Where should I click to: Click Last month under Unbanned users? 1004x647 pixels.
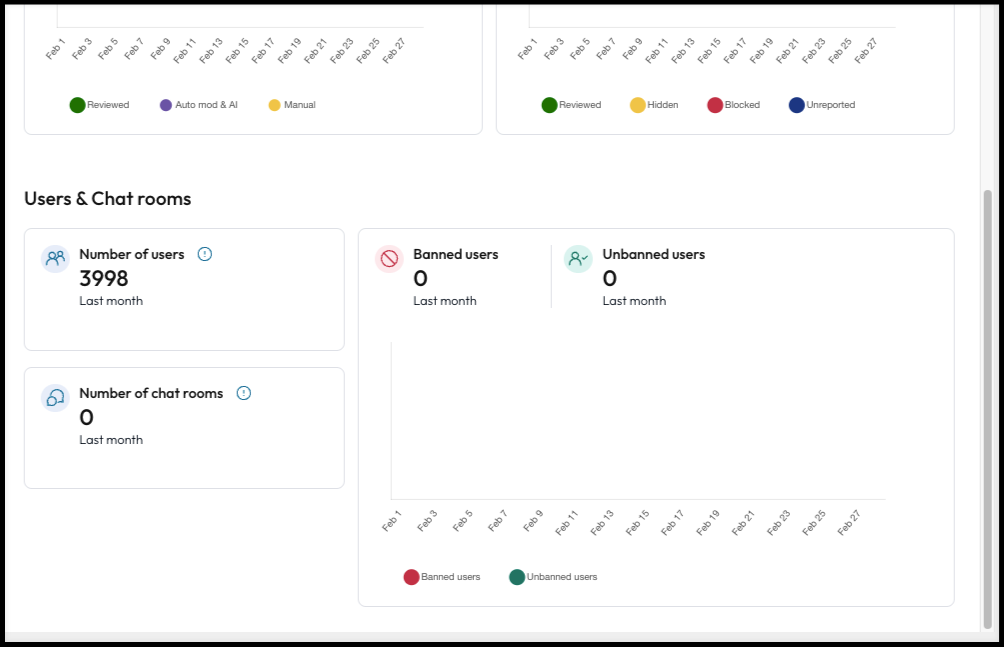point(635,301)
